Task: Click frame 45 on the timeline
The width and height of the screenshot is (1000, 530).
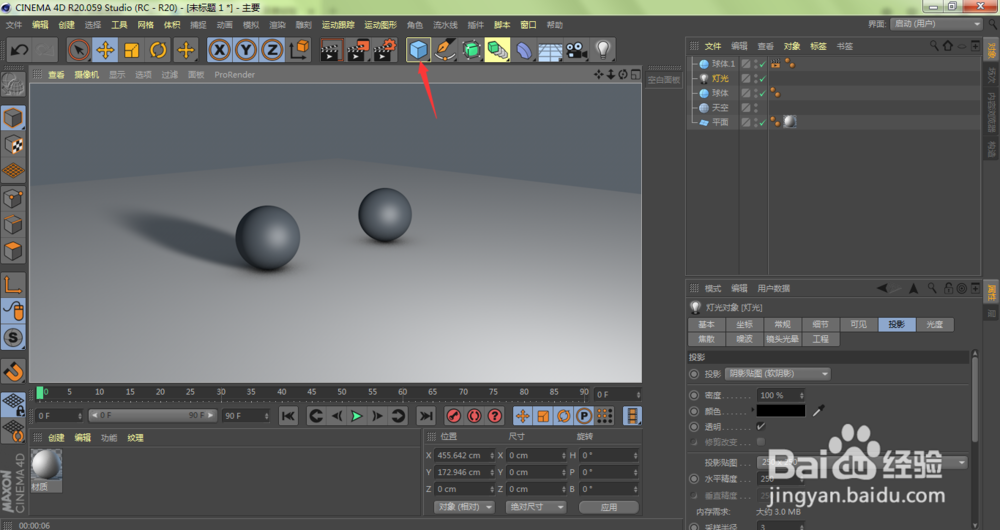Action: pos(311,392)
